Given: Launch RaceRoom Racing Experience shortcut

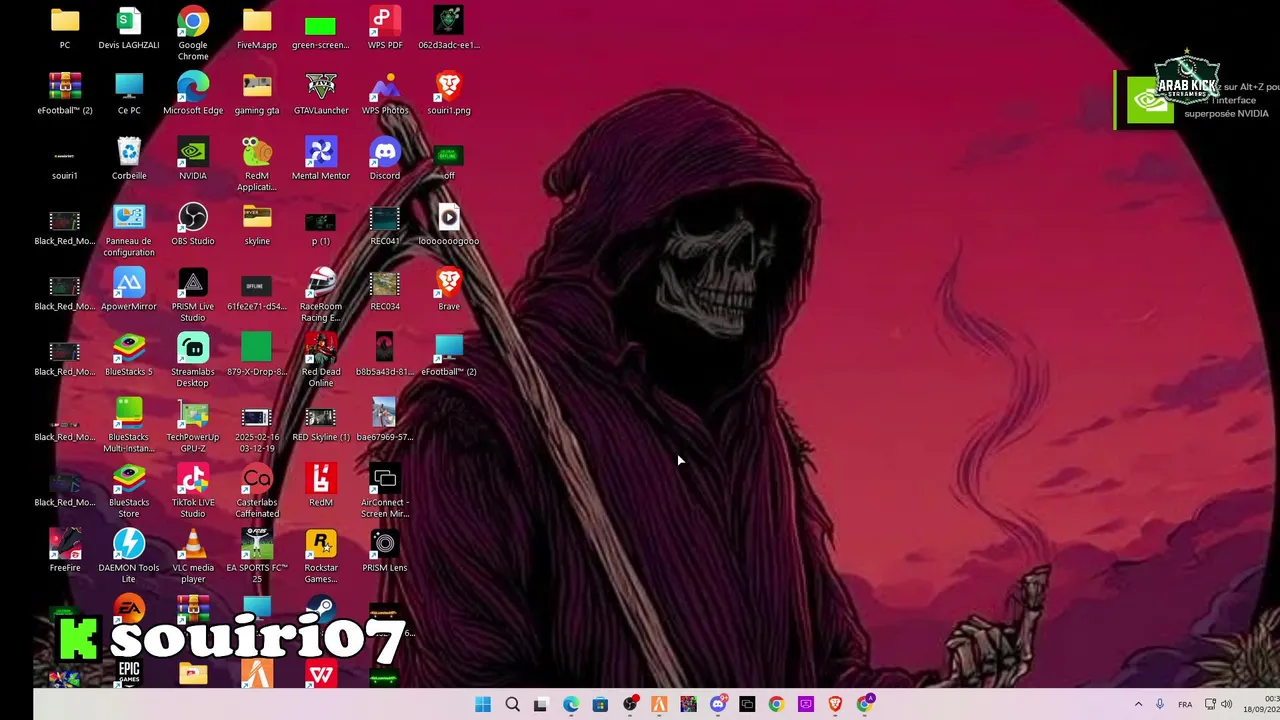Looking at the screenshot, I should tap(321, 296).
